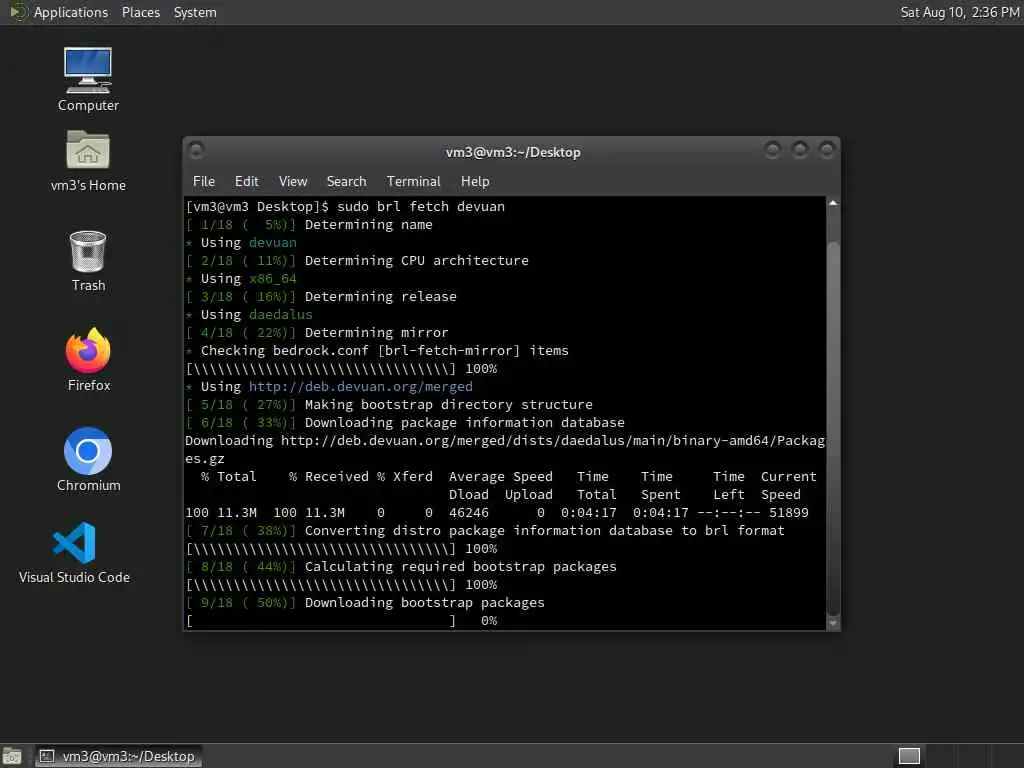Click 'Making bootstrap directory structure' line
Image resolution: width=1024 pixels, height=768 pixels.
click(x=449, y=405)
